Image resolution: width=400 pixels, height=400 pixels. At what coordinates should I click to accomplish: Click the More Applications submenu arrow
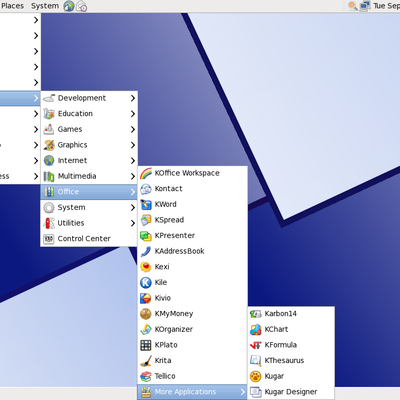click(x=243, y=392)
